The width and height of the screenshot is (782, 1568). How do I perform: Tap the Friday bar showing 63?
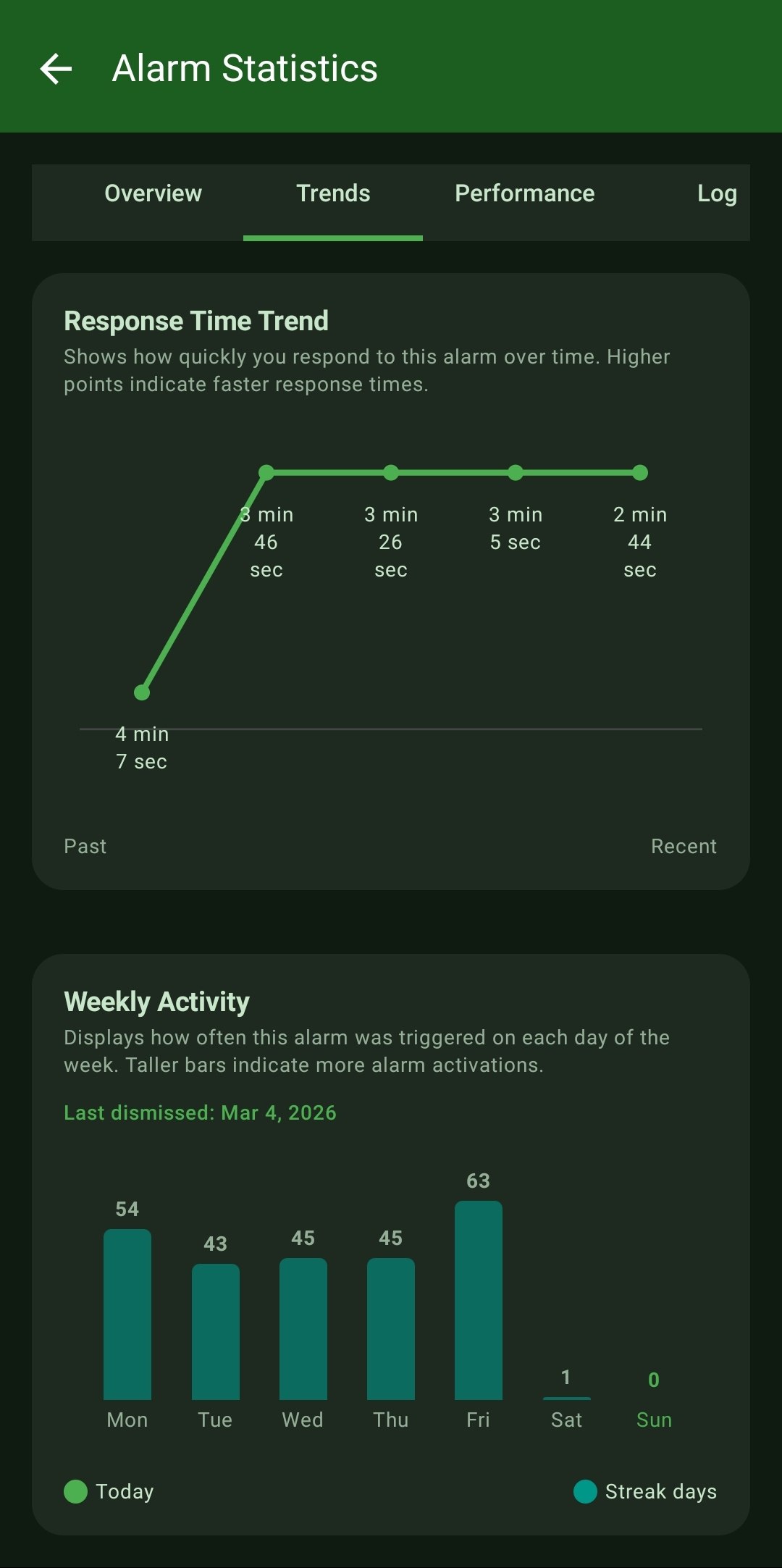tap(479, 1300)
